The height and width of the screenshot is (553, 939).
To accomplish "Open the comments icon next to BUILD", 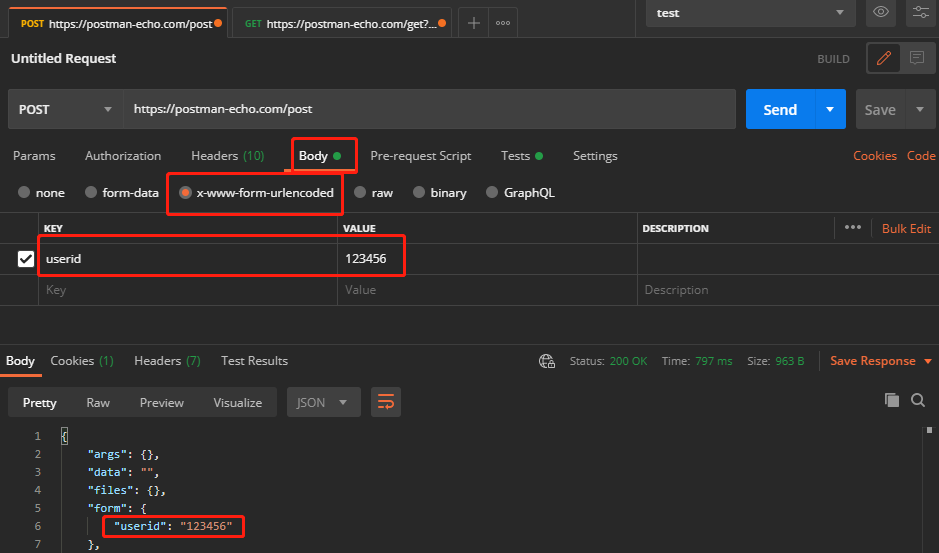I will 917,58.
